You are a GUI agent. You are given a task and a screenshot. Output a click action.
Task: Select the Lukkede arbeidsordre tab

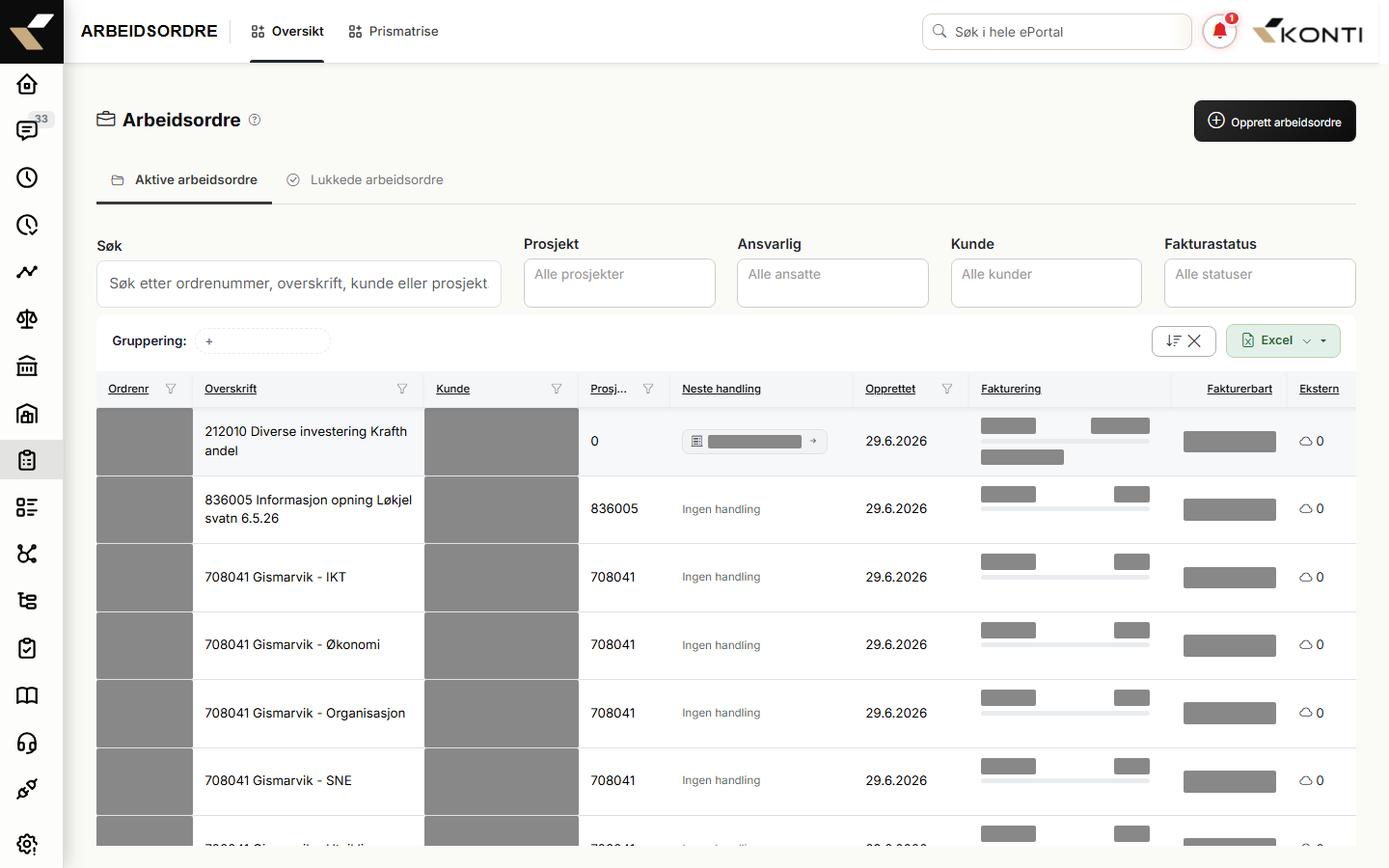click(365, 180)
